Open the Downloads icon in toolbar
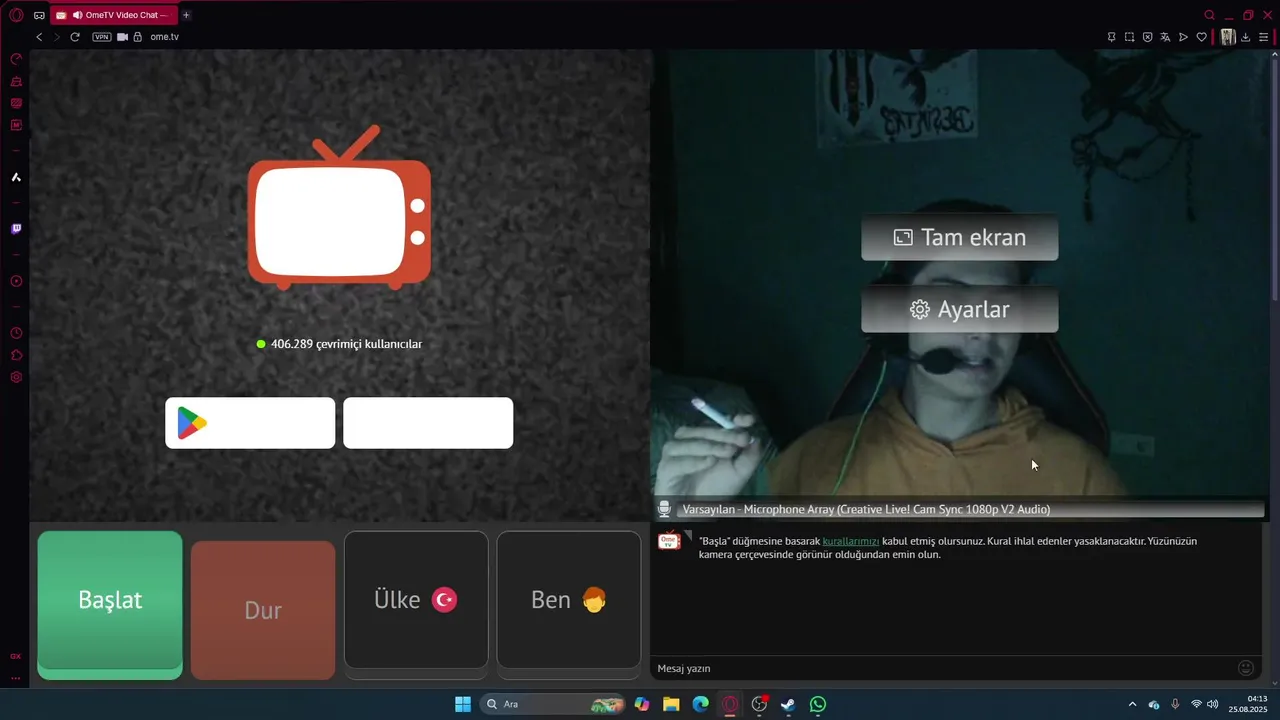This screenshot has height=720, width=1280. click(x=1246, y=37)
